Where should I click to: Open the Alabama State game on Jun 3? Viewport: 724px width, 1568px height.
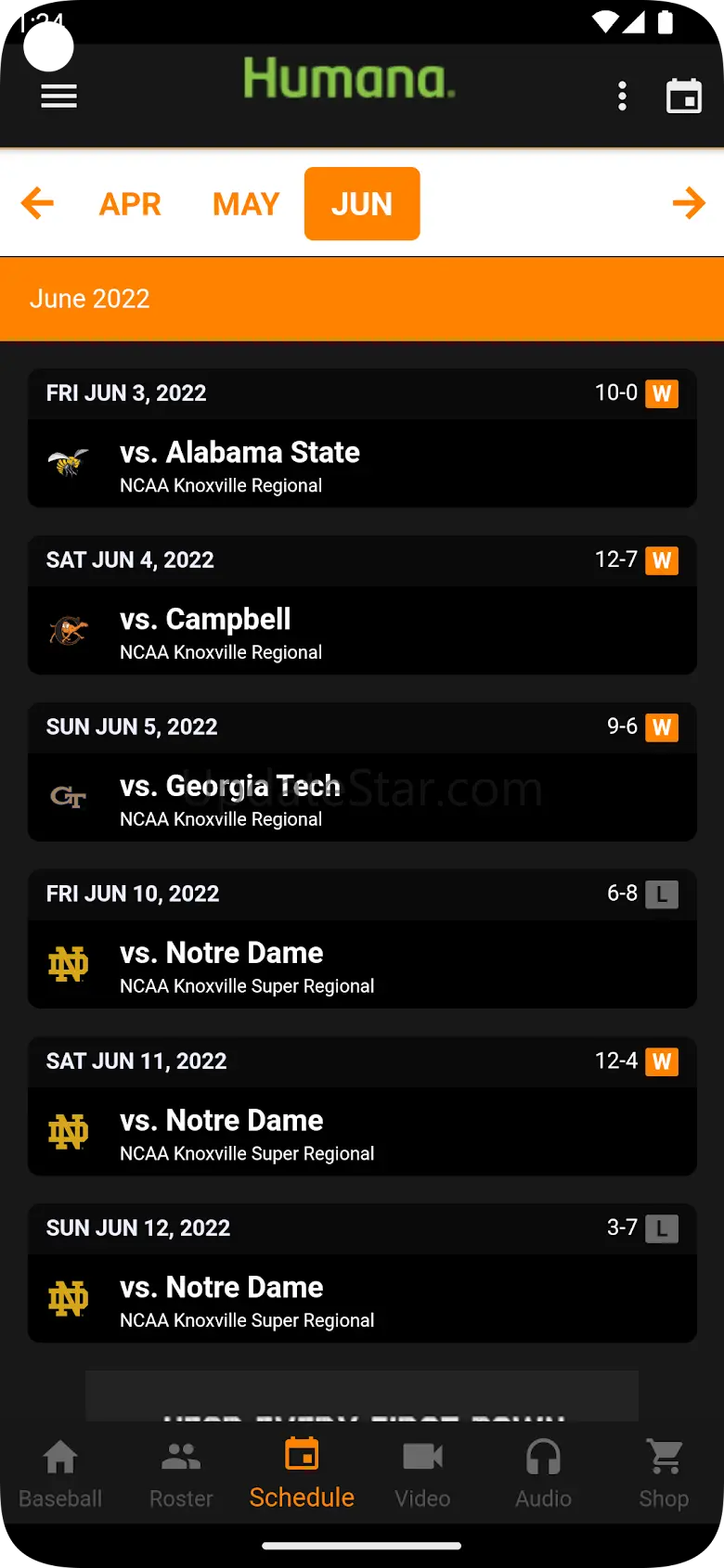point(362,463)
